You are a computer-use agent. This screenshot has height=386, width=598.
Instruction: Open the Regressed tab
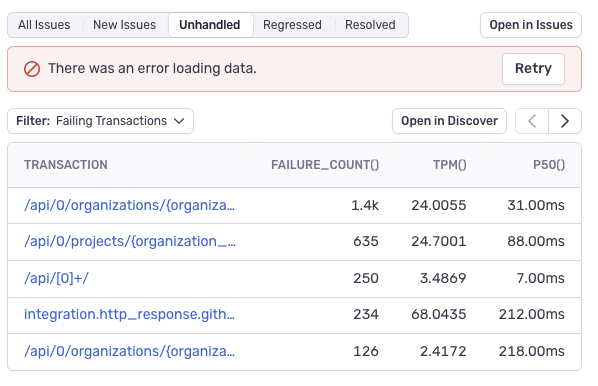(x=292, y=25)
